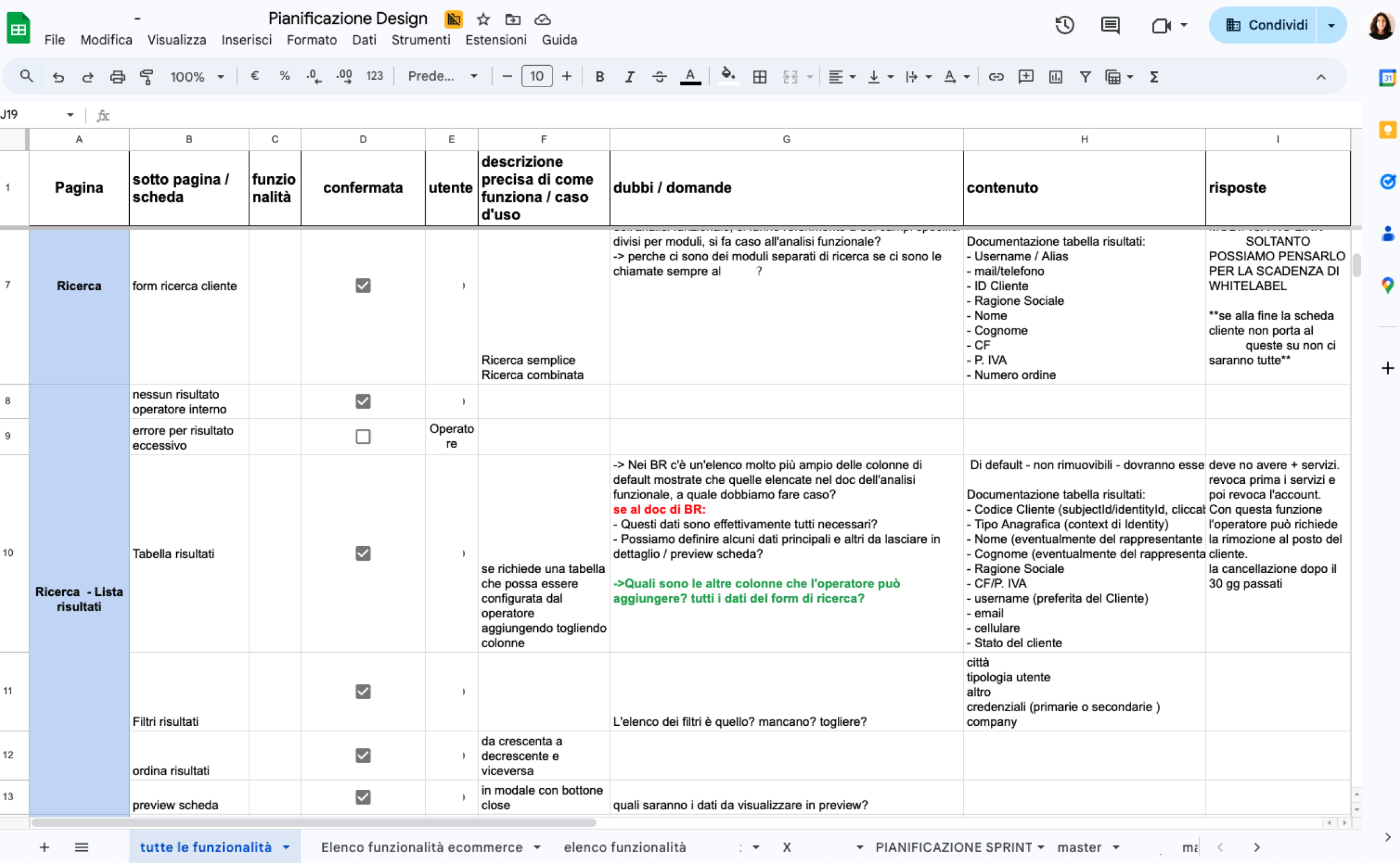Click the insert chart icon
The width and height of the screenshot is (1400, 863).
[x=1055, y=77]
